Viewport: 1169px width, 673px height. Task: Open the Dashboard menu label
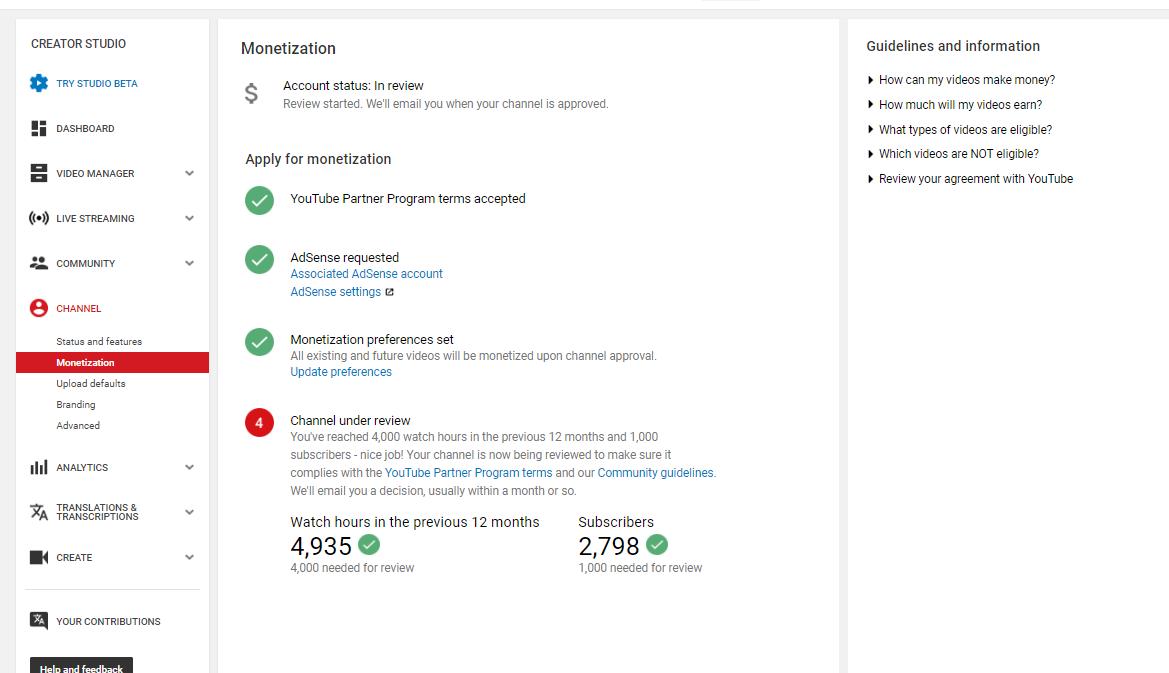tap(86, 128)
